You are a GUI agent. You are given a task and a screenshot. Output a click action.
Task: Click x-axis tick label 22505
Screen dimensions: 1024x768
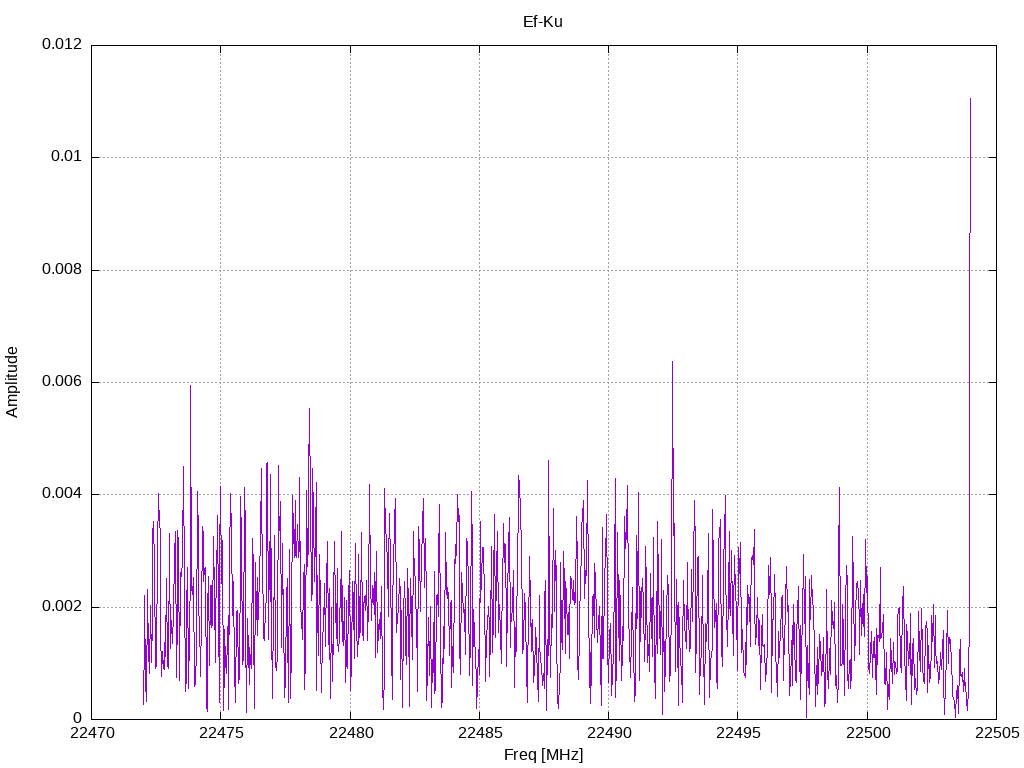997,733
